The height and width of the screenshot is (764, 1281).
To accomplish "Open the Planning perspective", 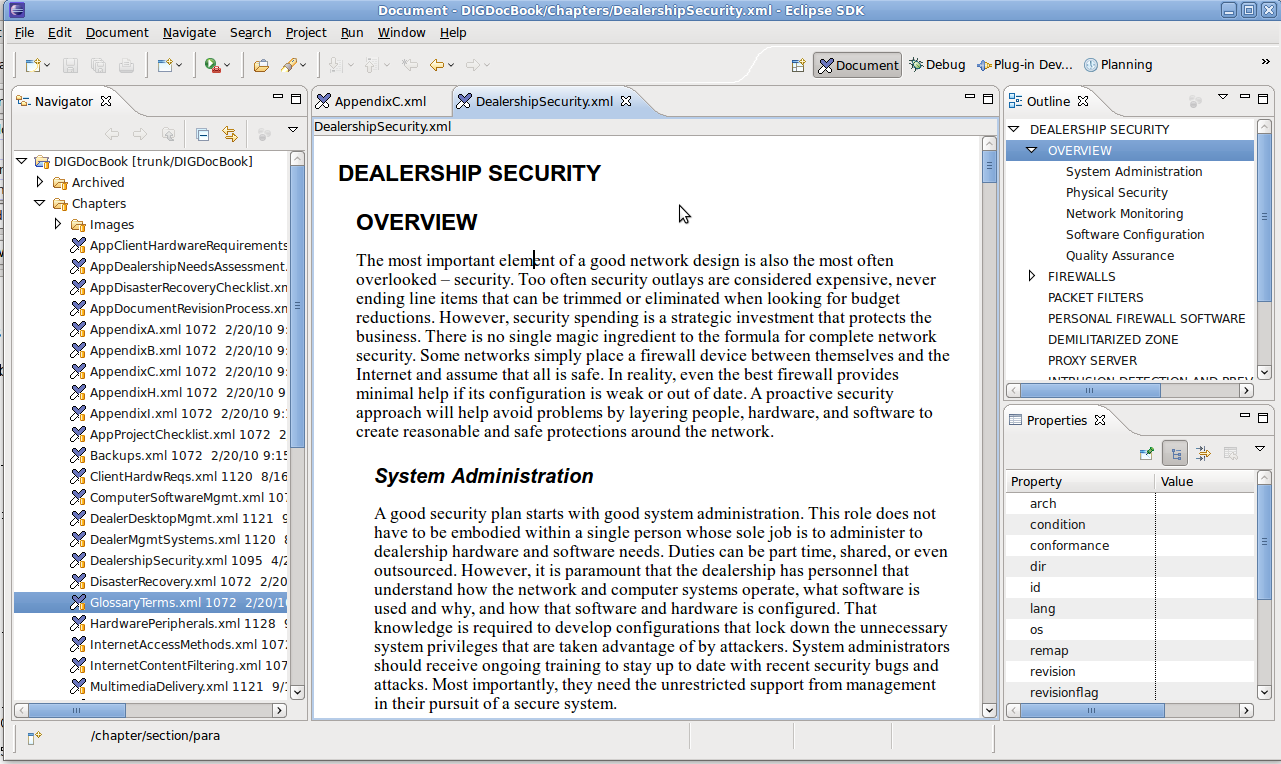I will tap(1118, 64).
